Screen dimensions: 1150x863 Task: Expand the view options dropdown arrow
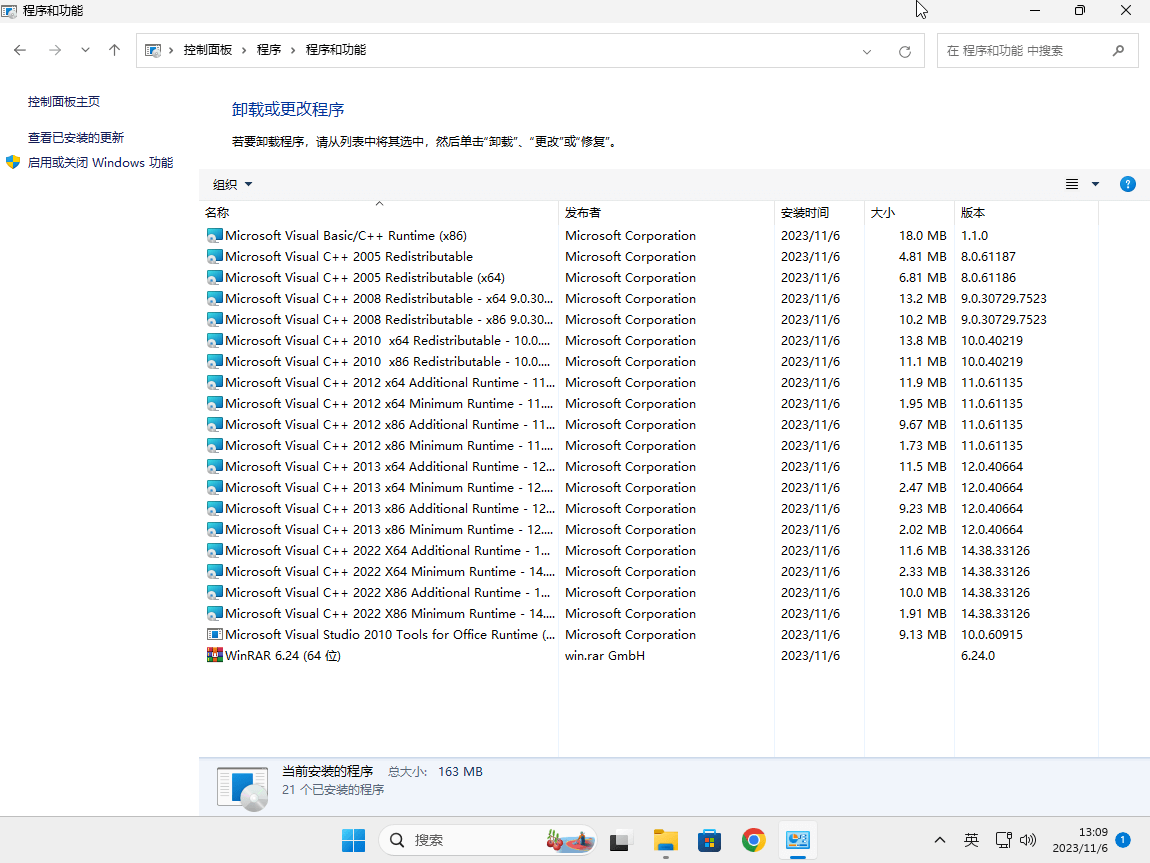[x=1096, y=184]
